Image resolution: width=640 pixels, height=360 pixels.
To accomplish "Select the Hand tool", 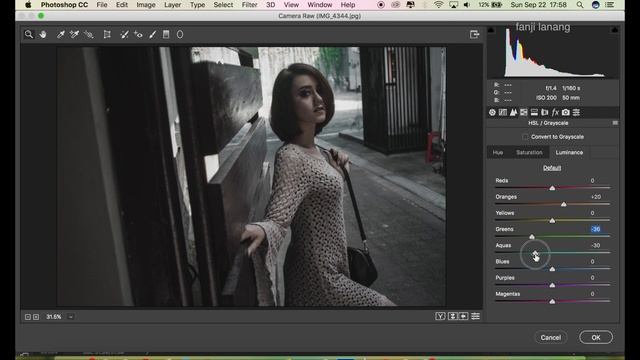I will 43,35.
